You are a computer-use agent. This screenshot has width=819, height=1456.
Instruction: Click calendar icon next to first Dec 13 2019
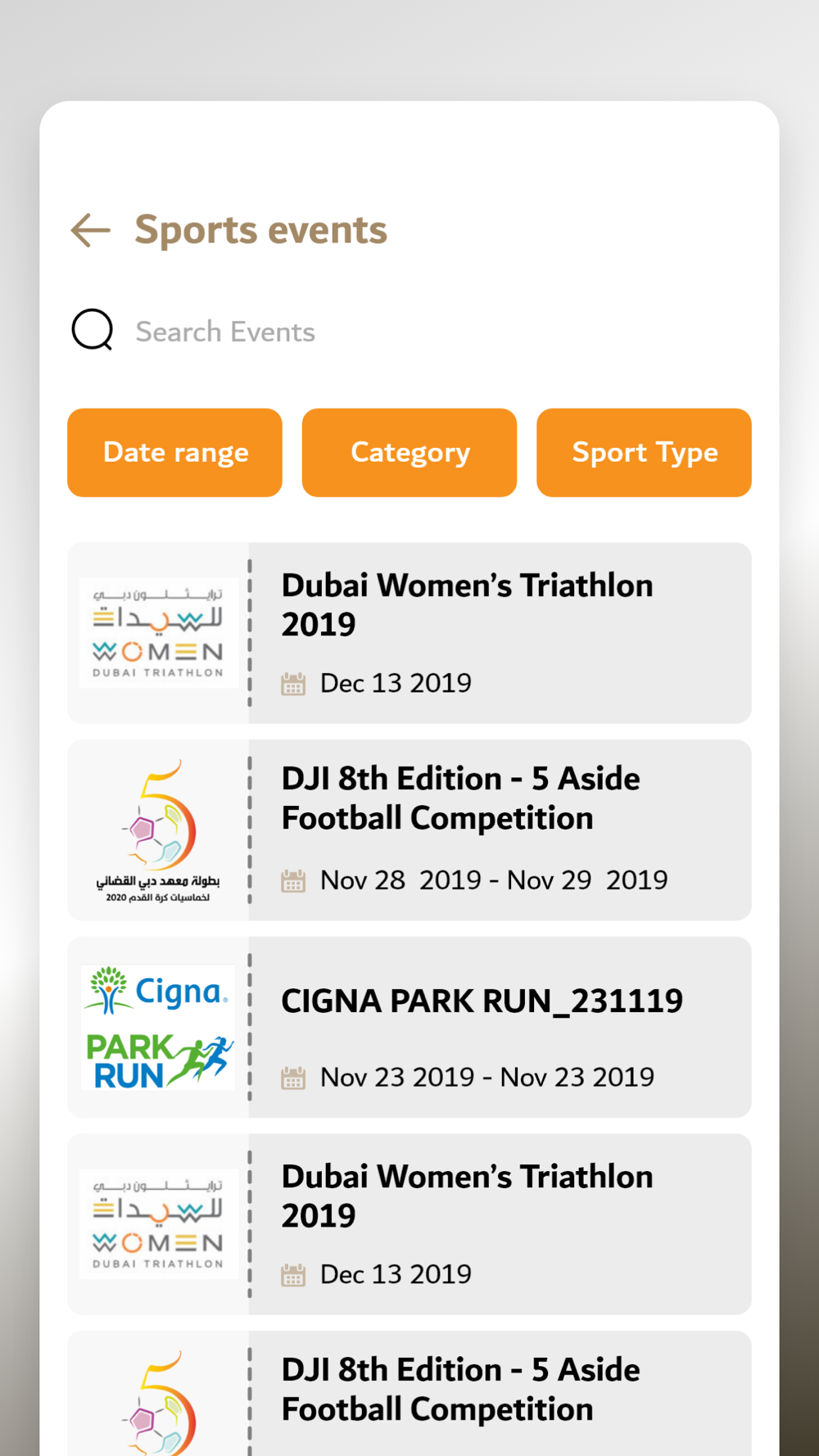293,683
